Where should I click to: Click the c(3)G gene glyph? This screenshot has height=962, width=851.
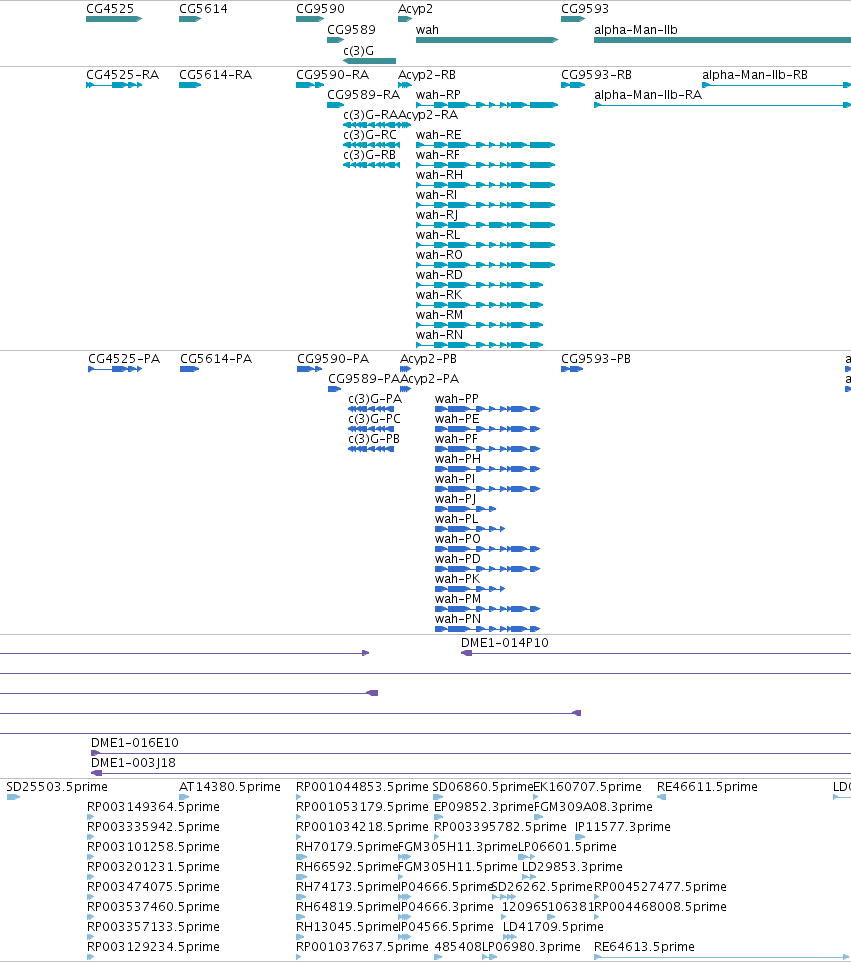pos(369,61)
